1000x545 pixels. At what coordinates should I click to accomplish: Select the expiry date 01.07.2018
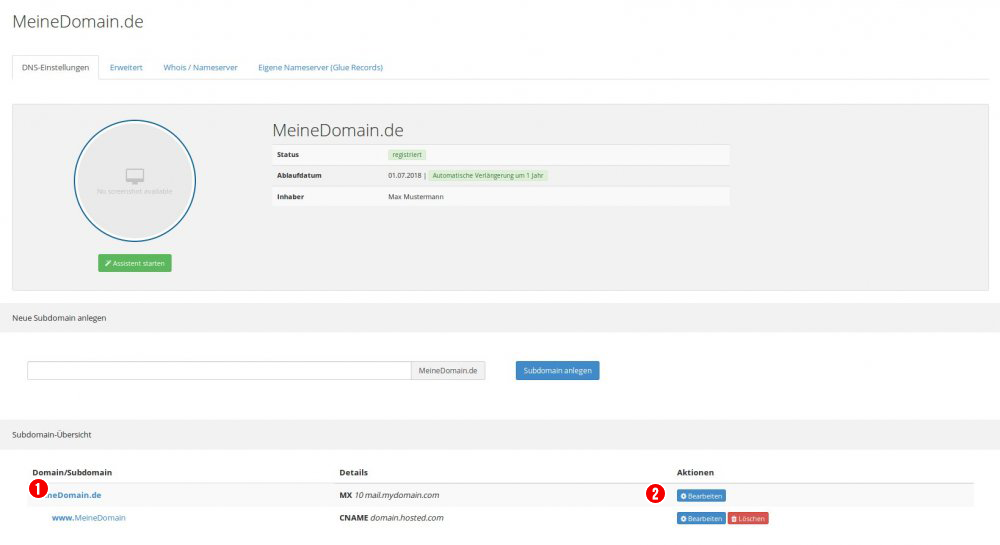(404, 175)
